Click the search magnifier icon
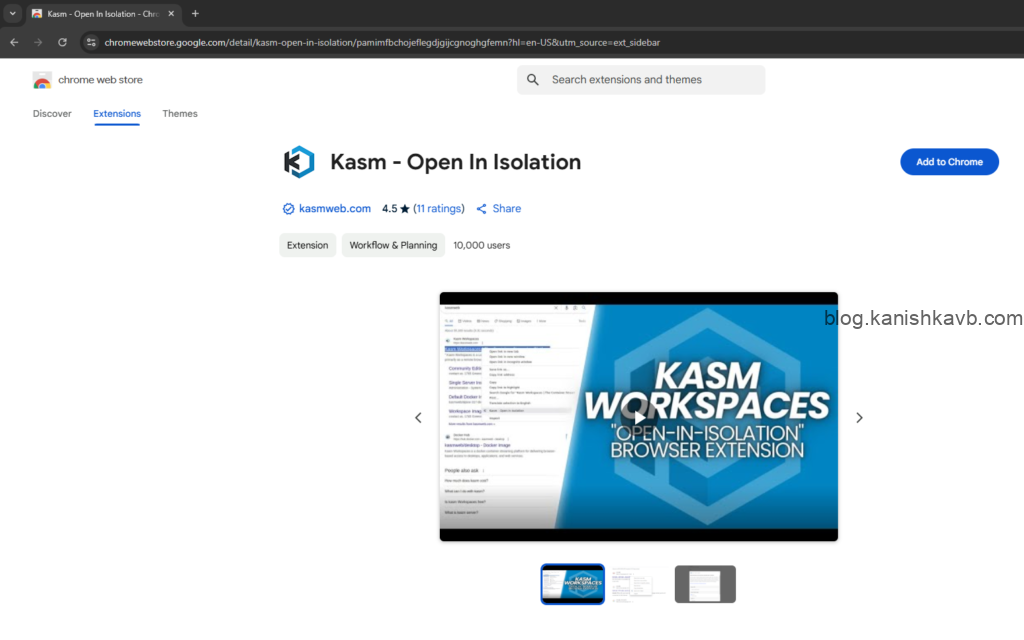 click(533, 80)
